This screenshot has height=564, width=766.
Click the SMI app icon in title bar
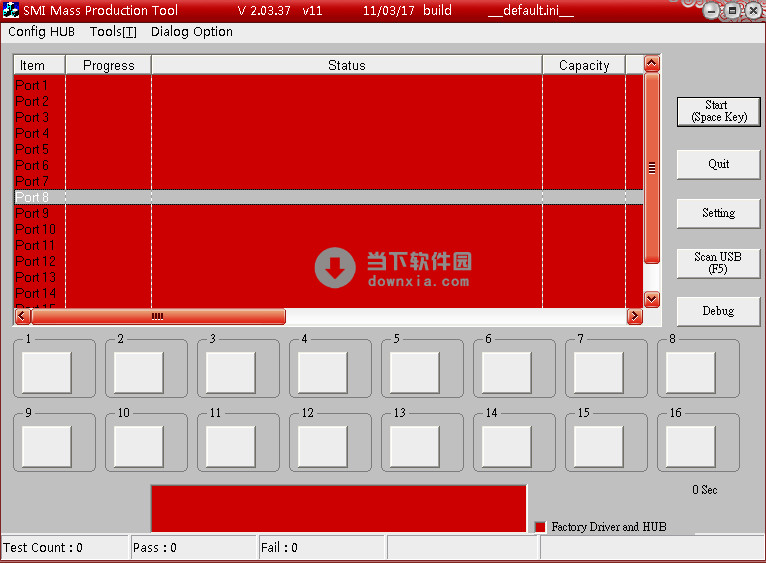coord(11,10)
